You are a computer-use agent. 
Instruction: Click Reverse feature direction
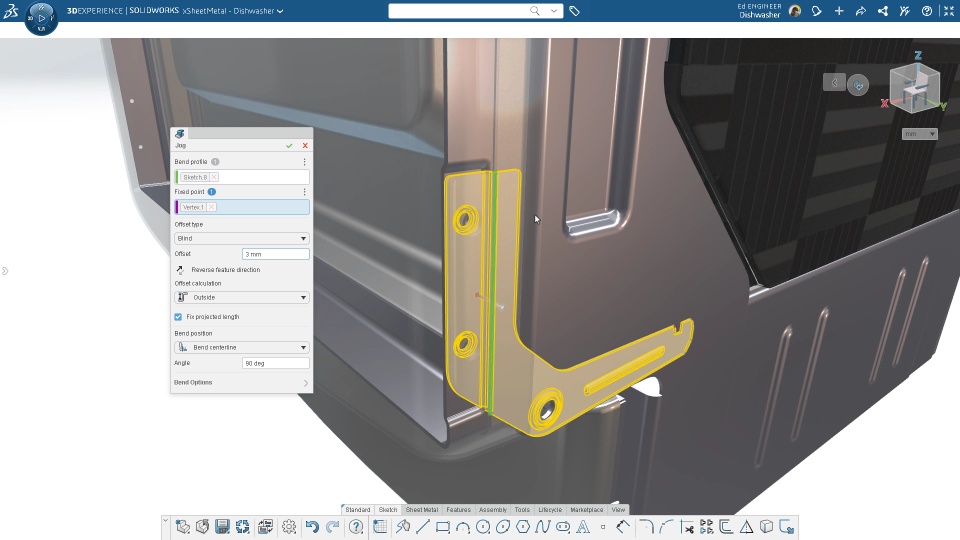219,269
